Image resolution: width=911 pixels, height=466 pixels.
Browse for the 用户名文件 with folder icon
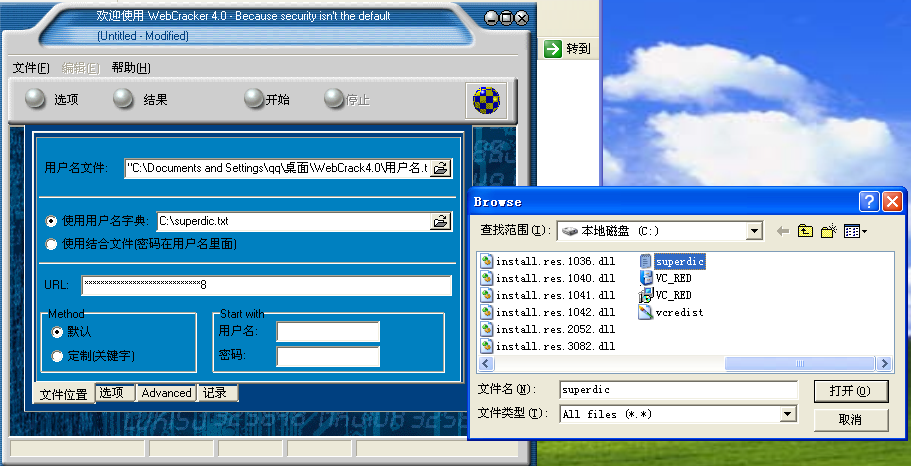pyautogui.click(x=441, y=169)
